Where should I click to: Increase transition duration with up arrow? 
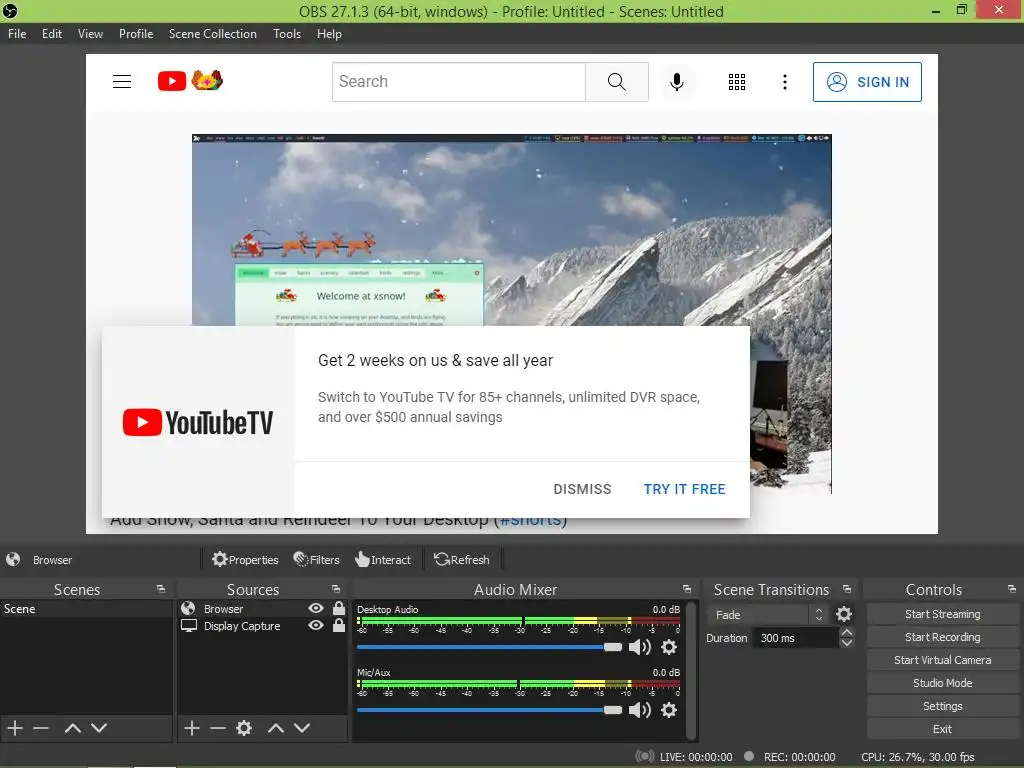(847, 632)
